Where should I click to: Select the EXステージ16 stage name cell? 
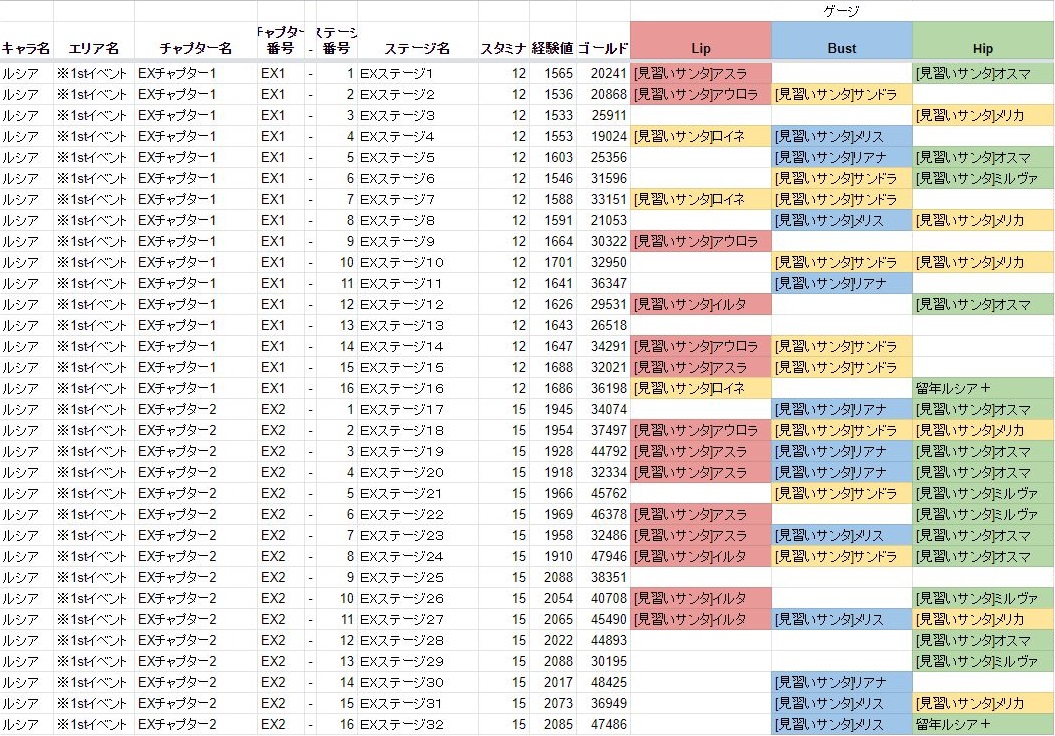(416, 388)
